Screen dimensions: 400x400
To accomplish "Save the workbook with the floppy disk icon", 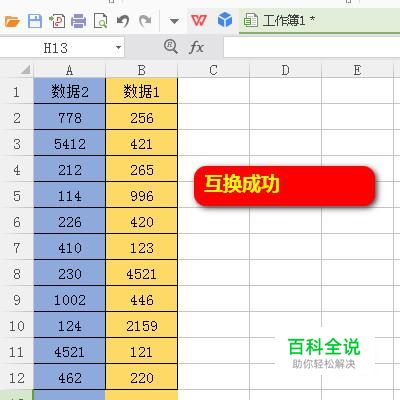I will pyautogui.click(x=35, y=21).
